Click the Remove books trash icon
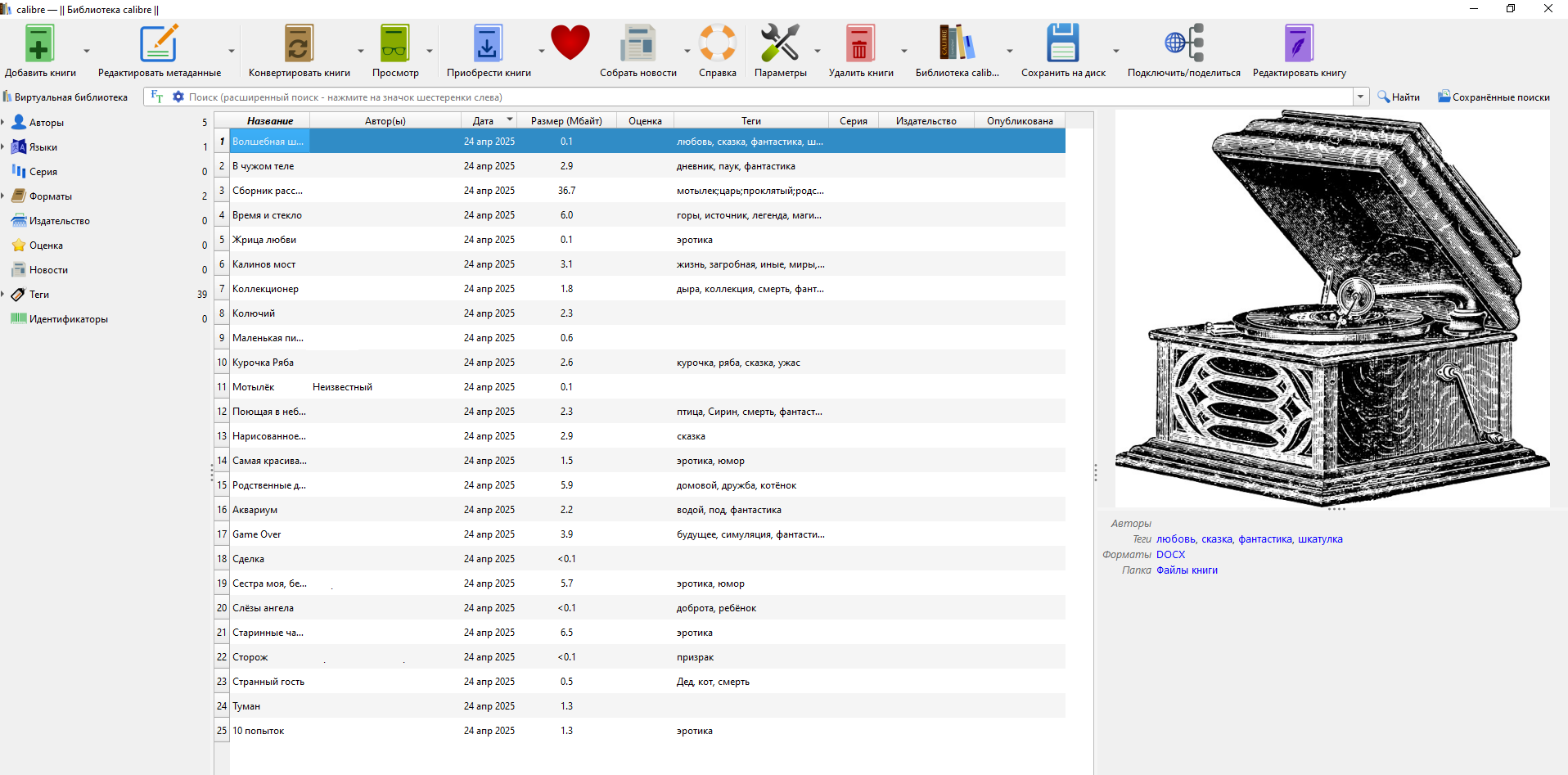 pos(860,43)
